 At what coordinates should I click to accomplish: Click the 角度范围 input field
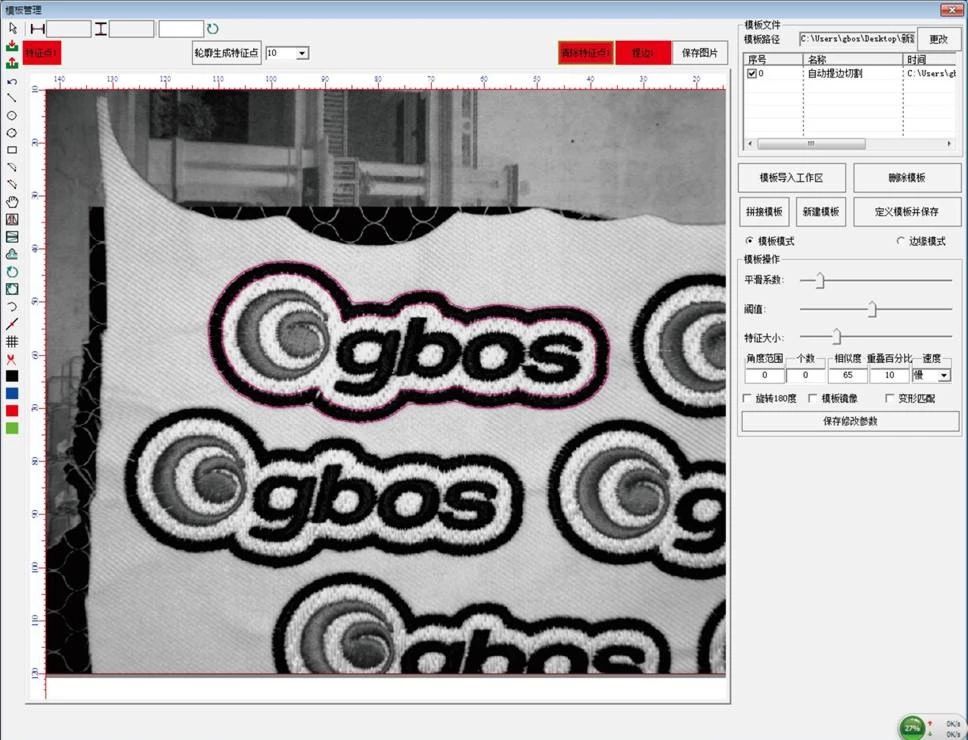coord(764,375)
